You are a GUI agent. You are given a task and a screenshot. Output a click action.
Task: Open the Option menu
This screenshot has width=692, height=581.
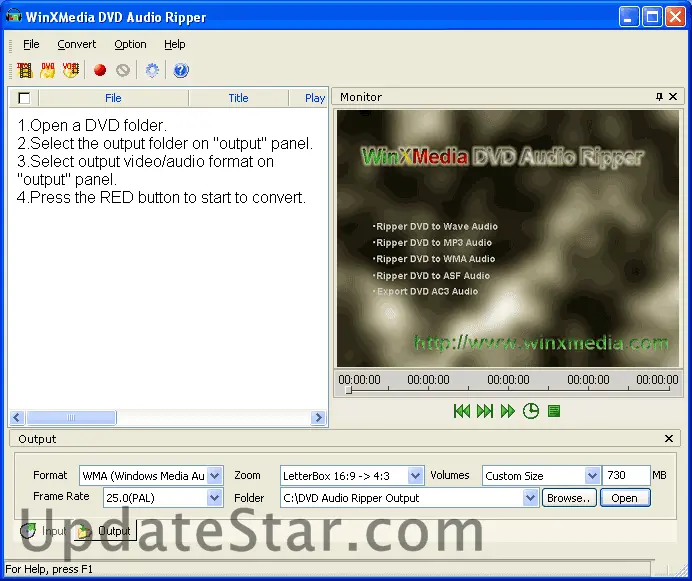click(x=130, y=44)
